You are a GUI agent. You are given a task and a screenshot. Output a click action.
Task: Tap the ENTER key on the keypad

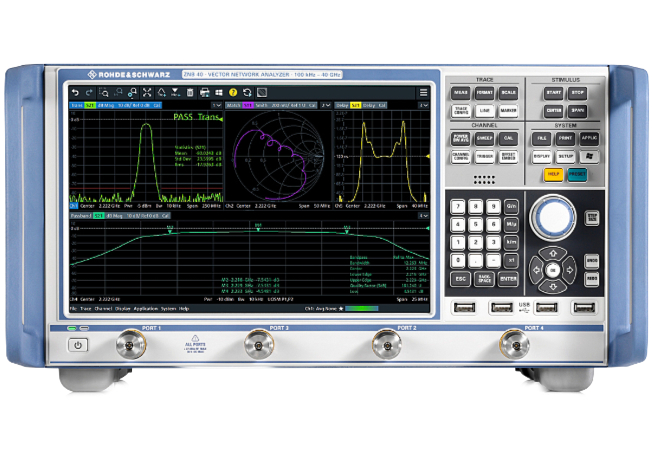click(508, 279)
